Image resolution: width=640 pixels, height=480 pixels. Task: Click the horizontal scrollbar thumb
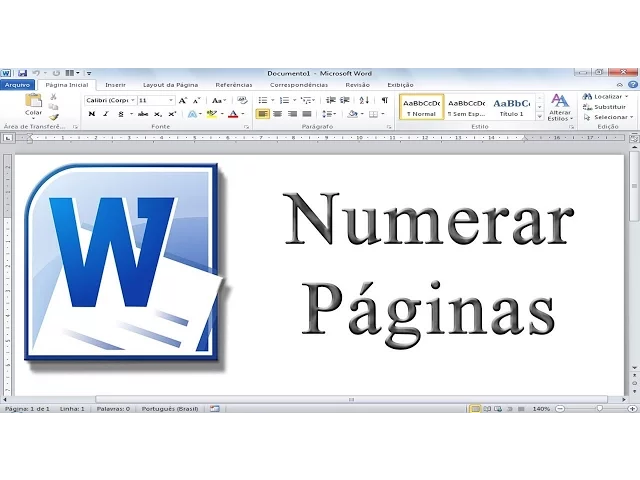tap(351, 400)
